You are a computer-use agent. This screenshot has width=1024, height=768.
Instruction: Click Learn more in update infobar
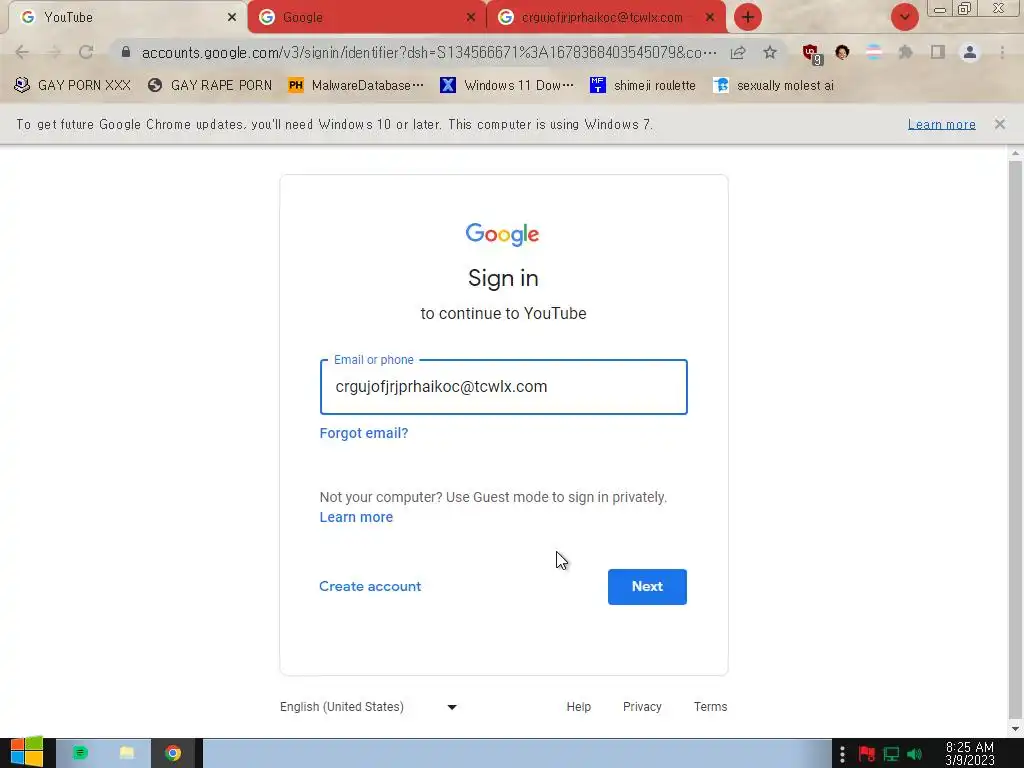(x=941, y=124)
